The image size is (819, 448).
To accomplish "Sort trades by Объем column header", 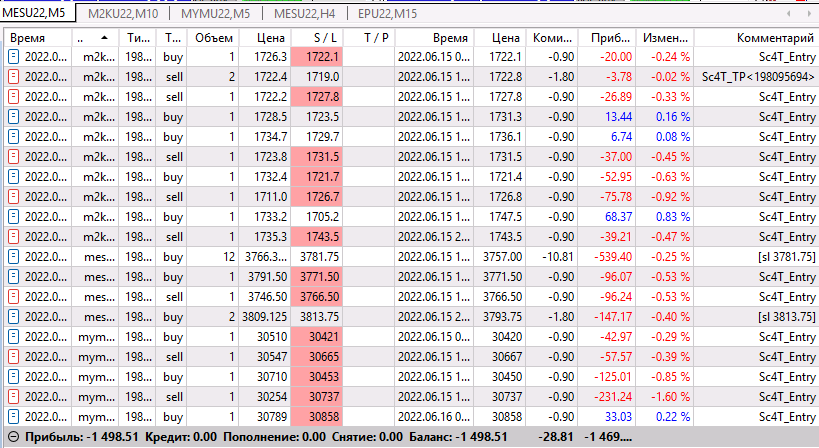I will pos(213,38).
